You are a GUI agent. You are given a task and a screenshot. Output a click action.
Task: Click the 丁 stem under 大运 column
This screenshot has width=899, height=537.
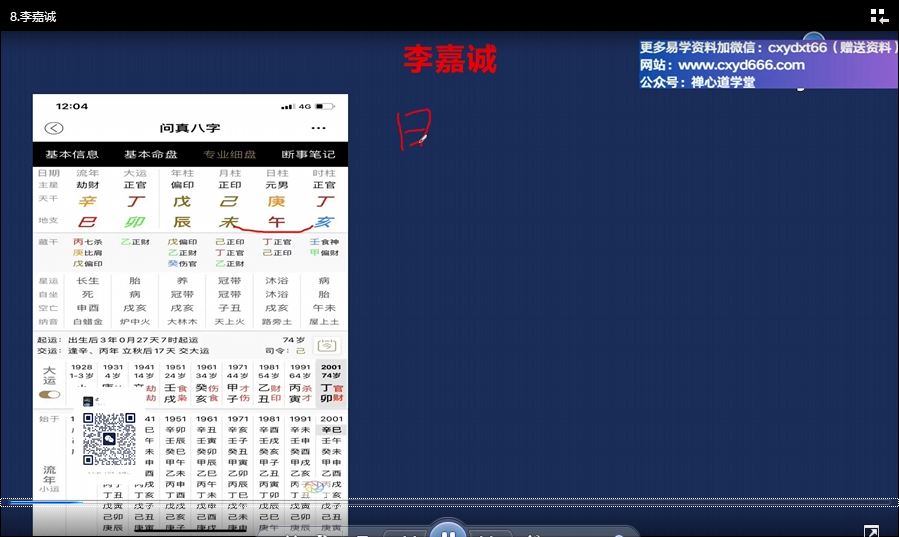[135, 201]
